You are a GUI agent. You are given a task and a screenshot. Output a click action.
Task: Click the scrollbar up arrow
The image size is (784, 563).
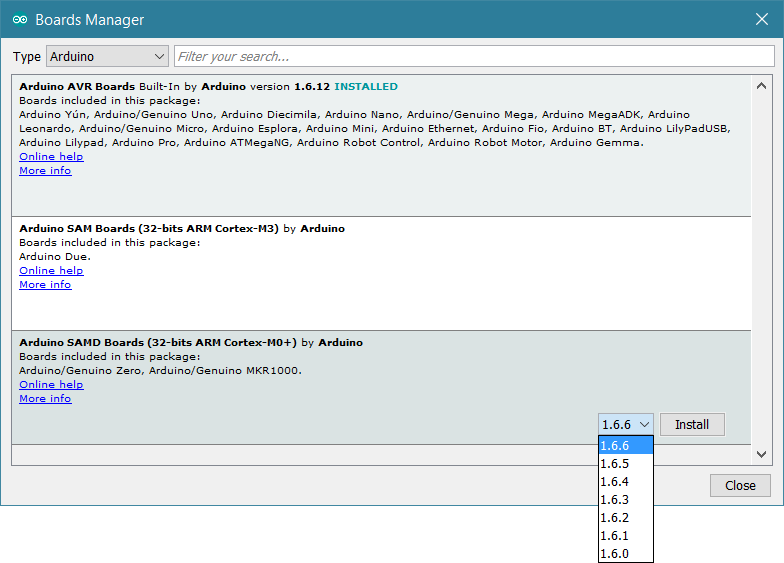[x=762, y=86]
